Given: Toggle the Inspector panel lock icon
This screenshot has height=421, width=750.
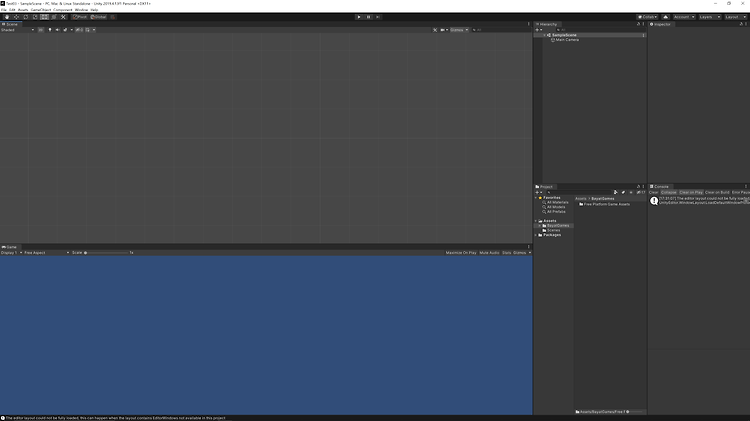Looking at the screenshot, I should (x=741, y=24).
